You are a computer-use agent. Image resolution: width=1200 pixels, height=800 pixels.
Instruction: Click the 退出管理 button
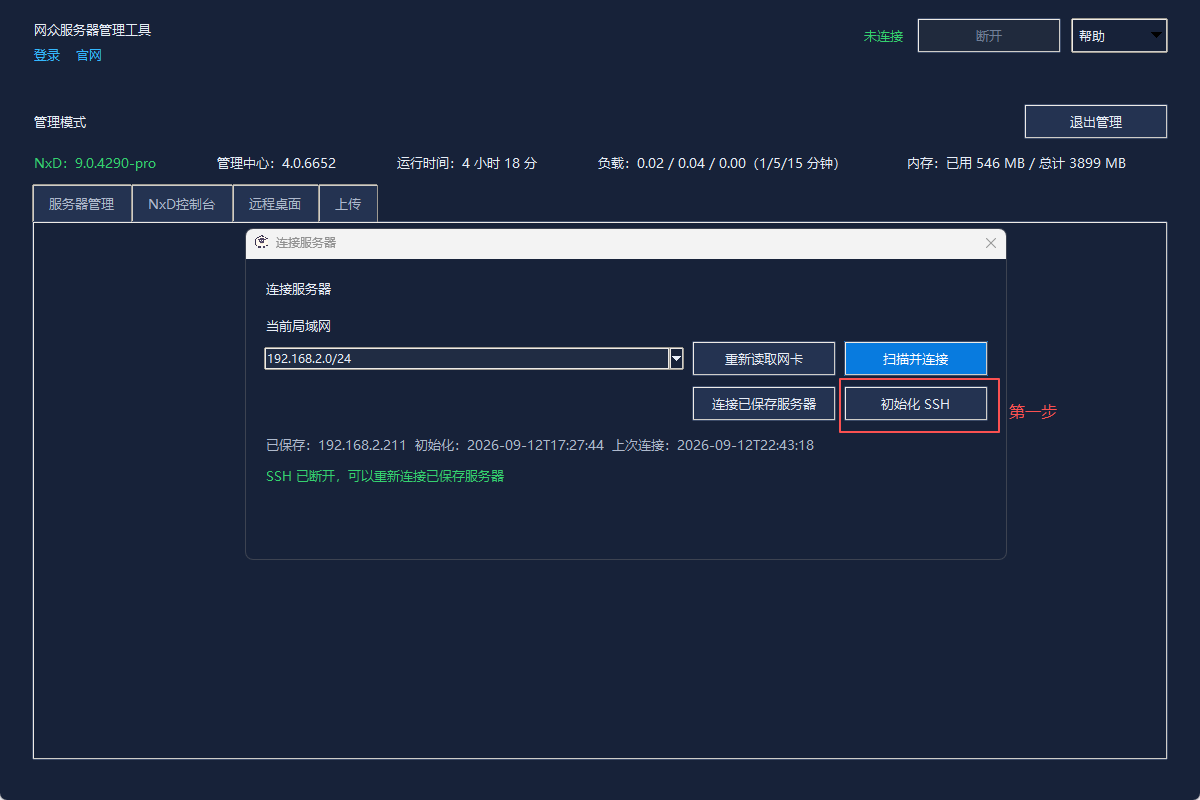pyautogui.click(x=1096, y=122)
